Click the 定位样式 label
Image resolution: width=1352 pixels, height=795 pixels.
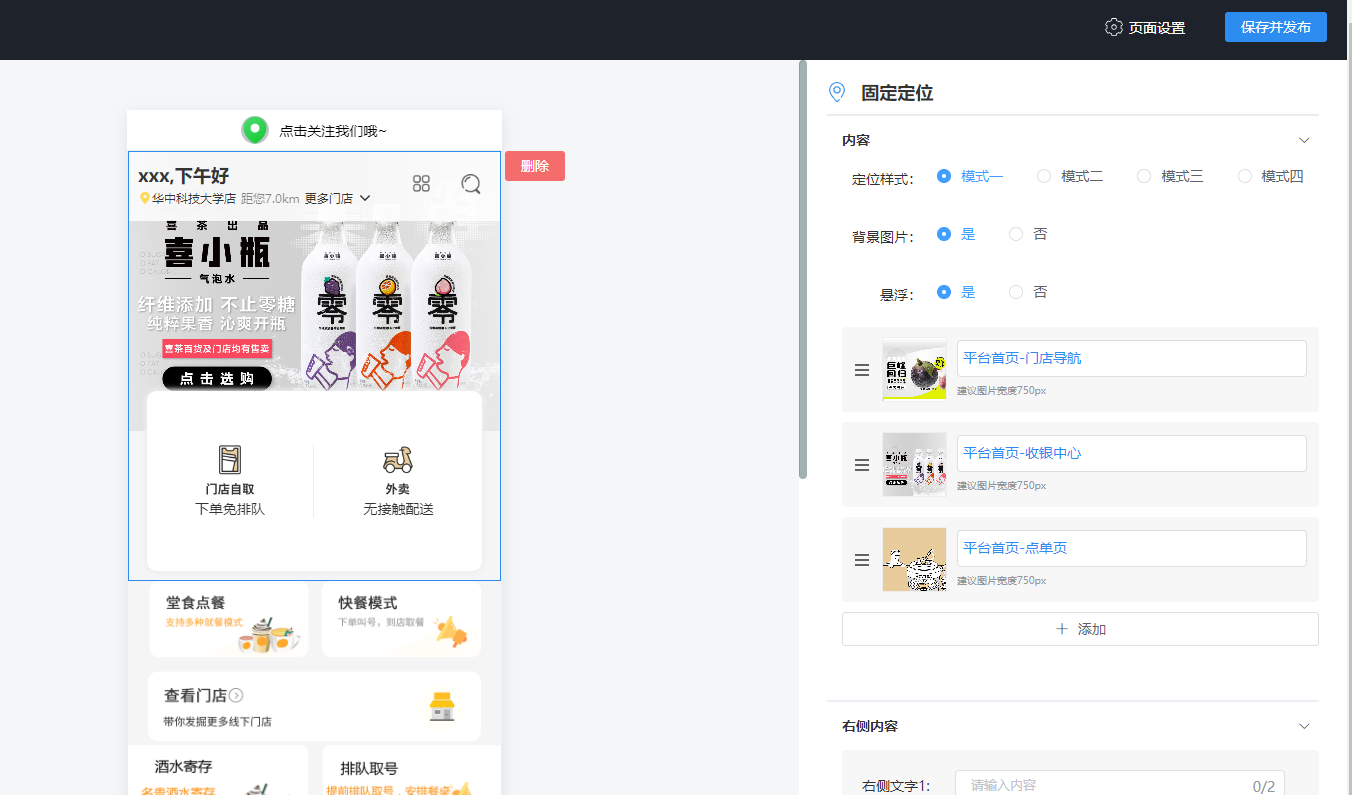tap(883, 179)
